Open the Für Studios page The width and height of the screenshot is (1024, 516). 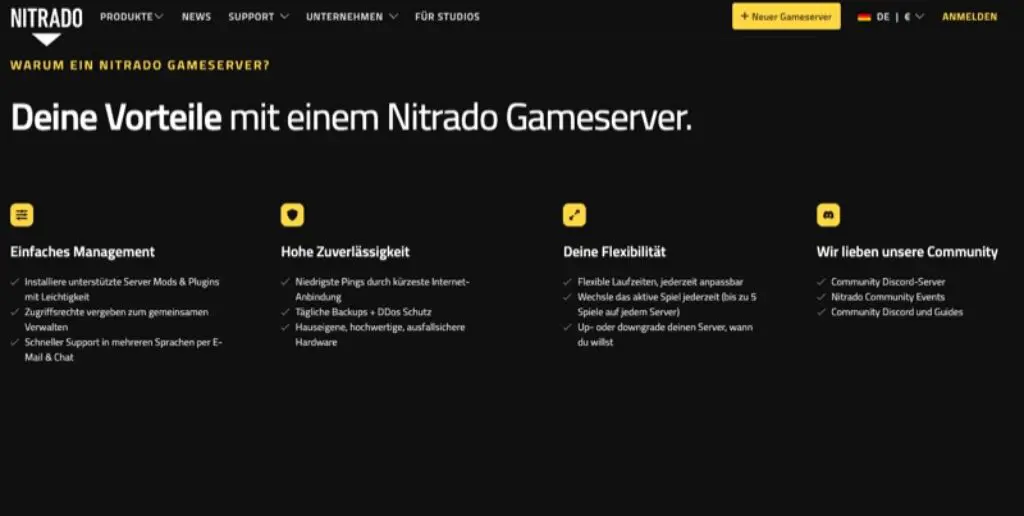point(447,17)
